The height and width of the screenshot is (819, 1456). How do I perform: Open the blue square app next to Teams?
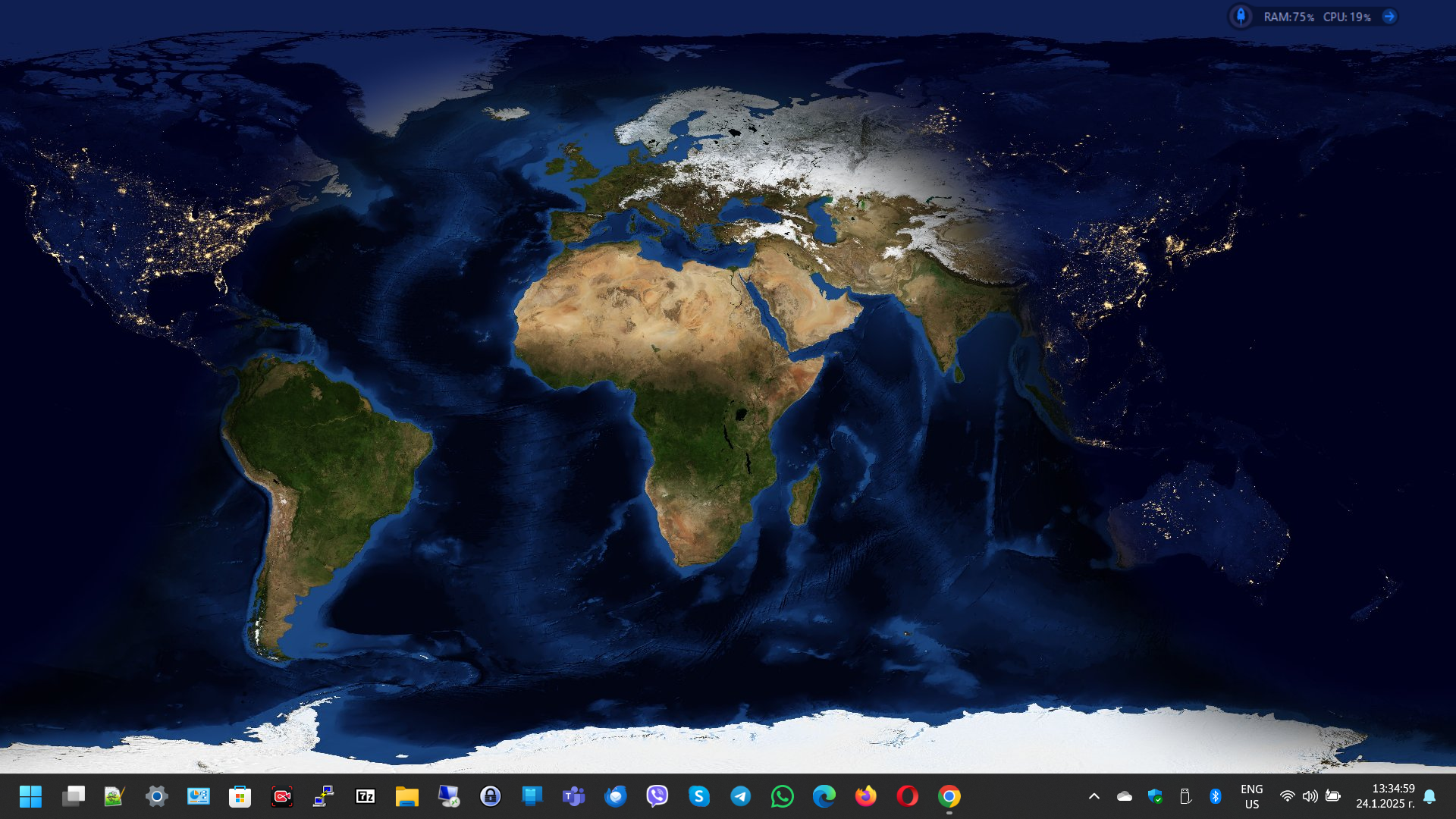532,796
